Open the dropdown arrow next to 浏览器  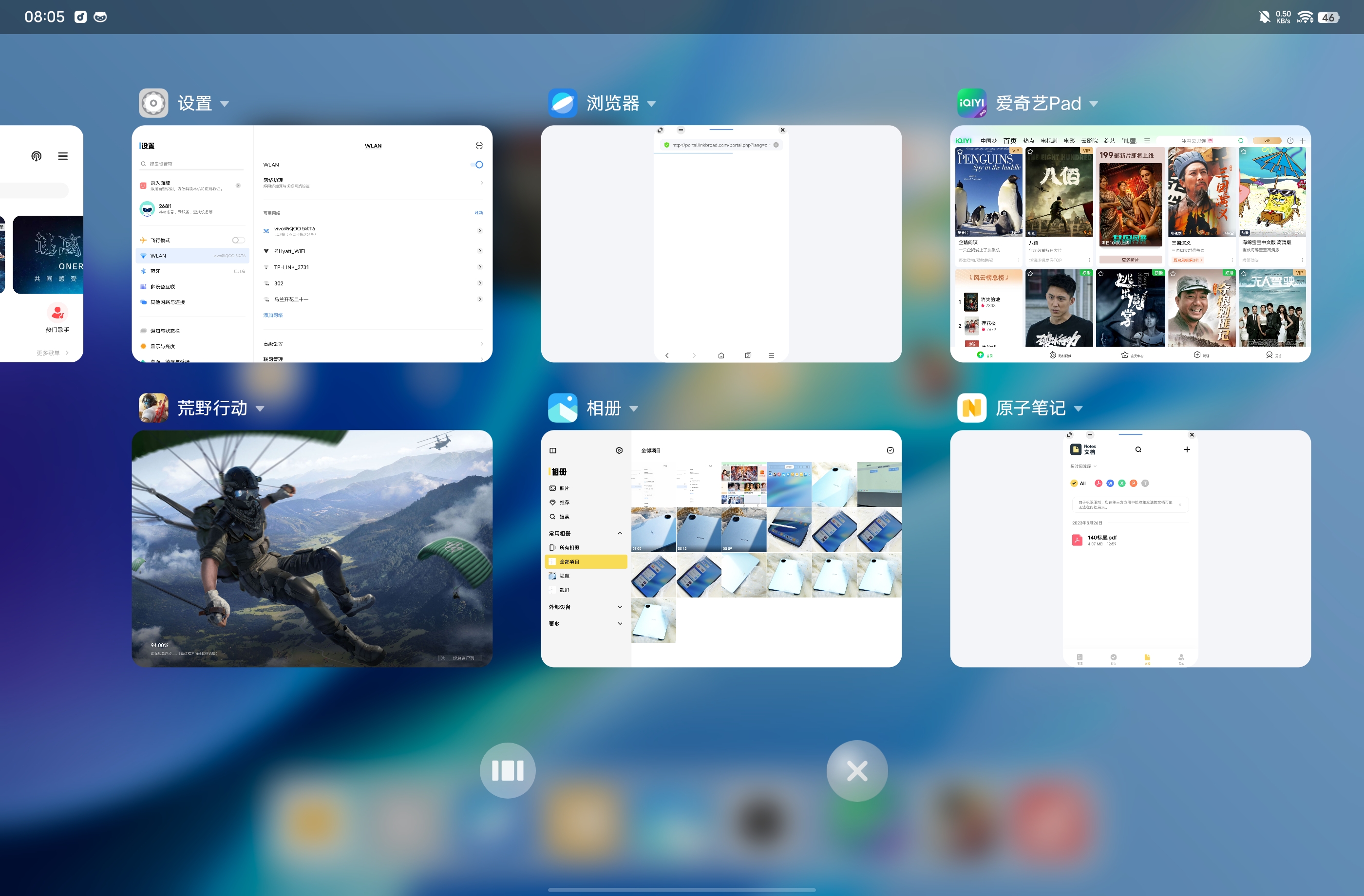click(x=652, y=104)
